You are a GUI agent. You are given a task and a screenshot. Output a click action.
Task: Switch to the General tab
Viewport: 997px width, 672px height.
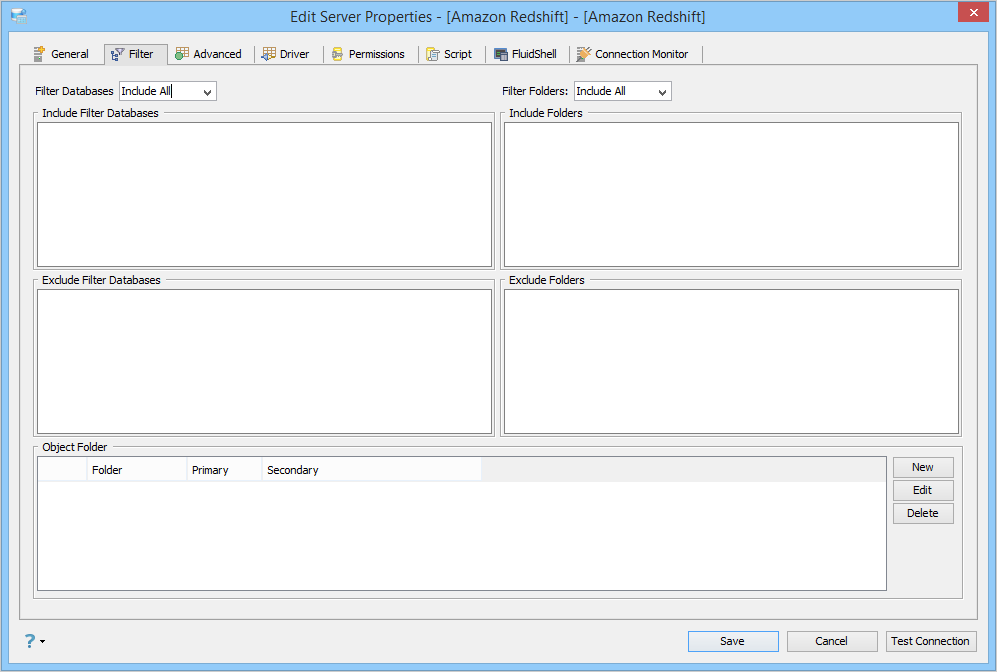62,54
